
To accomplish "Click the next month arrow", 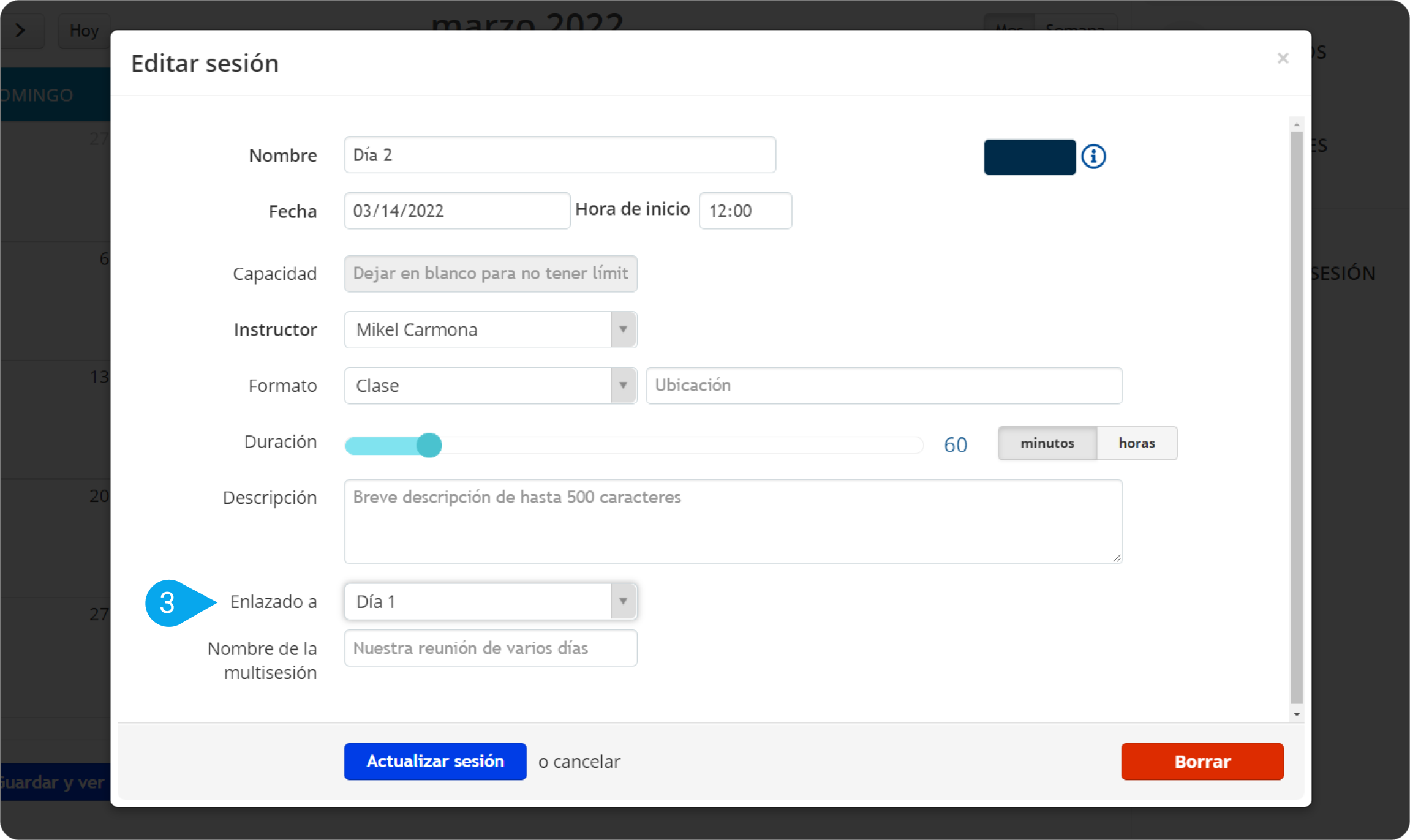I will click(x=21, y=30).
